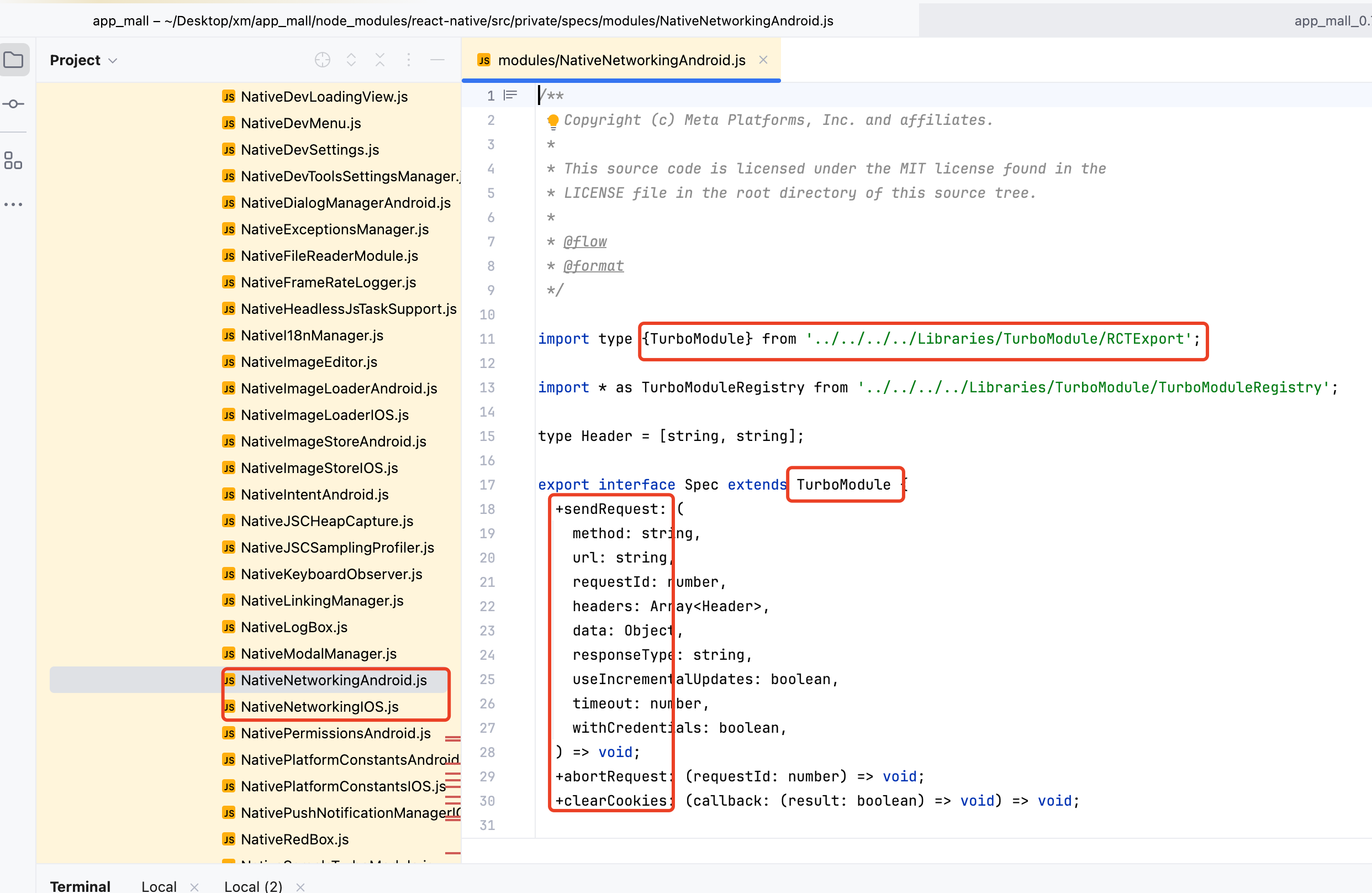
Task: Close the NativeNetworkingAndroid.js editor tab
Action: (763, 60)
